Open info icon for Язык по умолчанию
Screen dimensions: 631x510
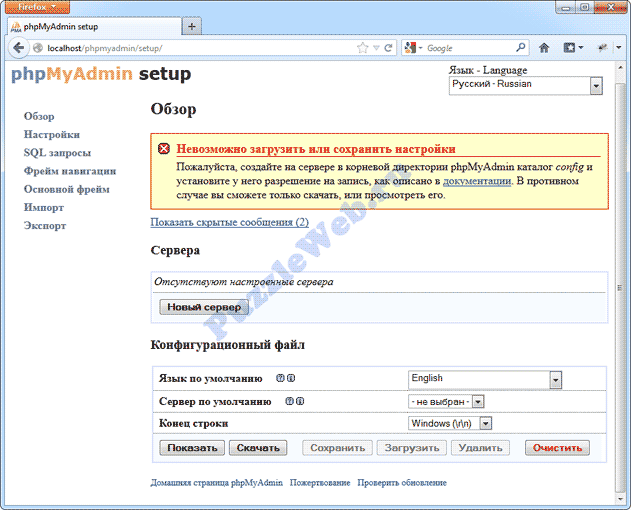click(291, 378)
